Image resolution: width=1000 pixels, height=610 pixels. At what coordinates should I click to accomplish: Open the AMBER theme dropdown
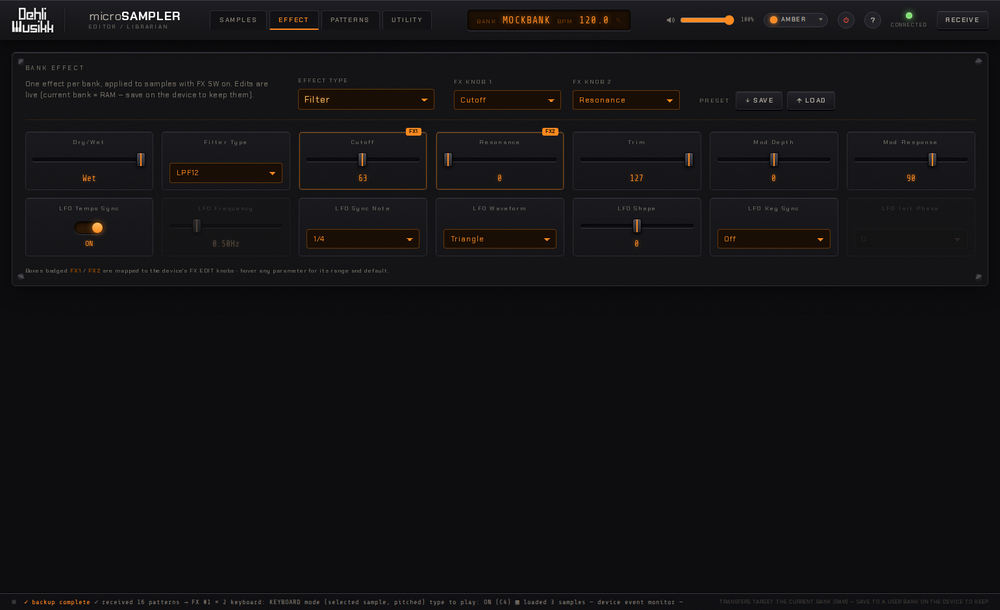pos(795,20)
